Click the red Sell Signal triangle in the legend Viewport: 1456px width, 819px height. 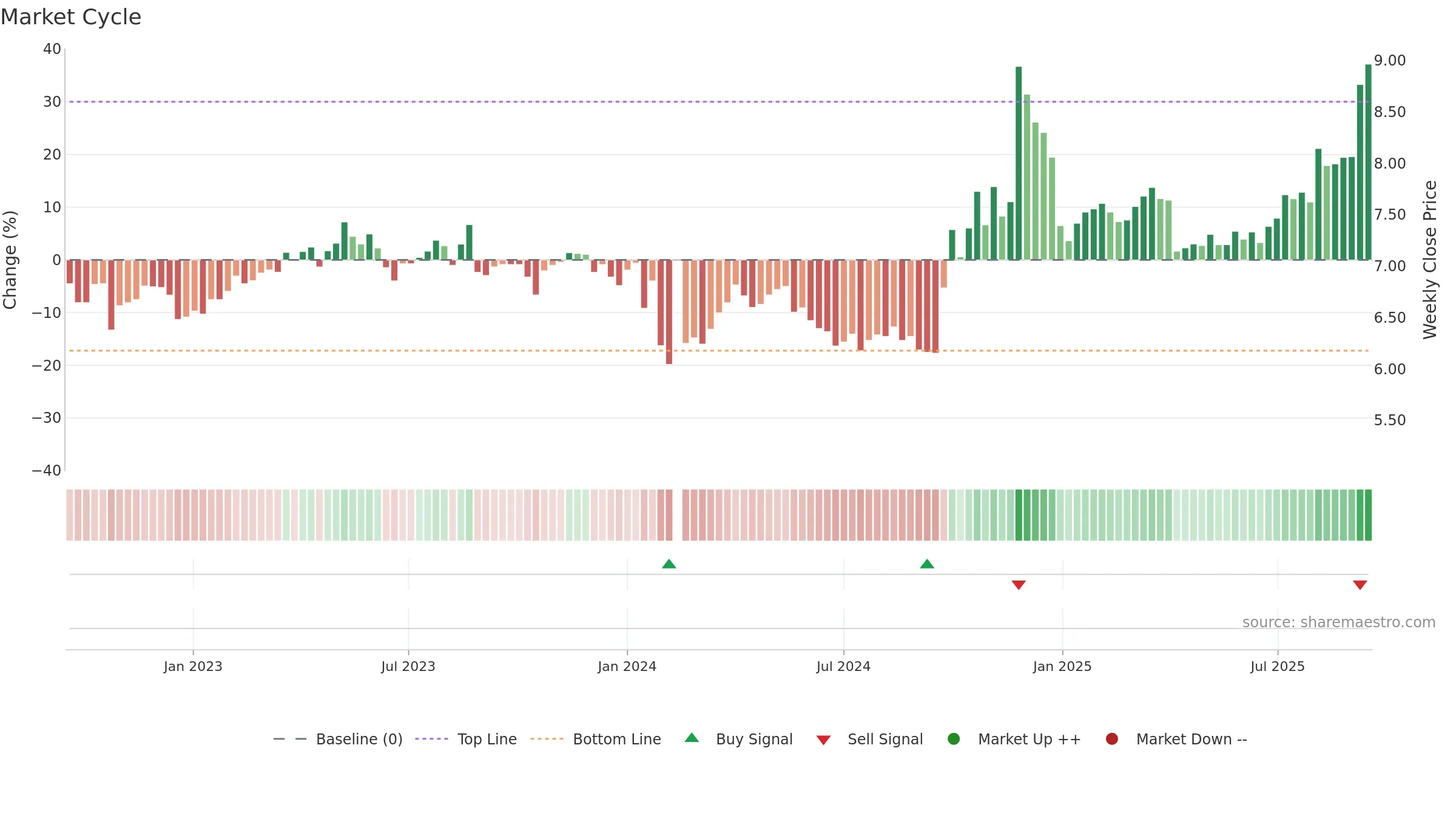823,740
